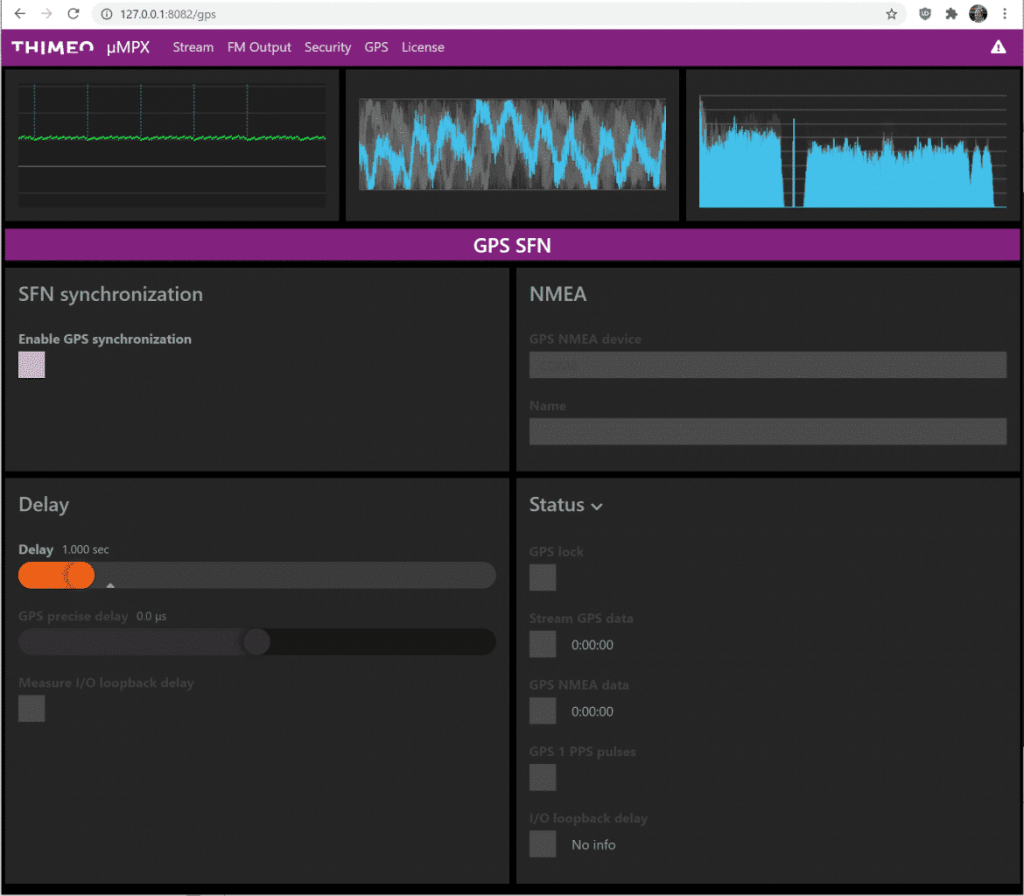Click the orange Delay slider handle
This screenshot has height=896, width=1024.
coord(80,576)
